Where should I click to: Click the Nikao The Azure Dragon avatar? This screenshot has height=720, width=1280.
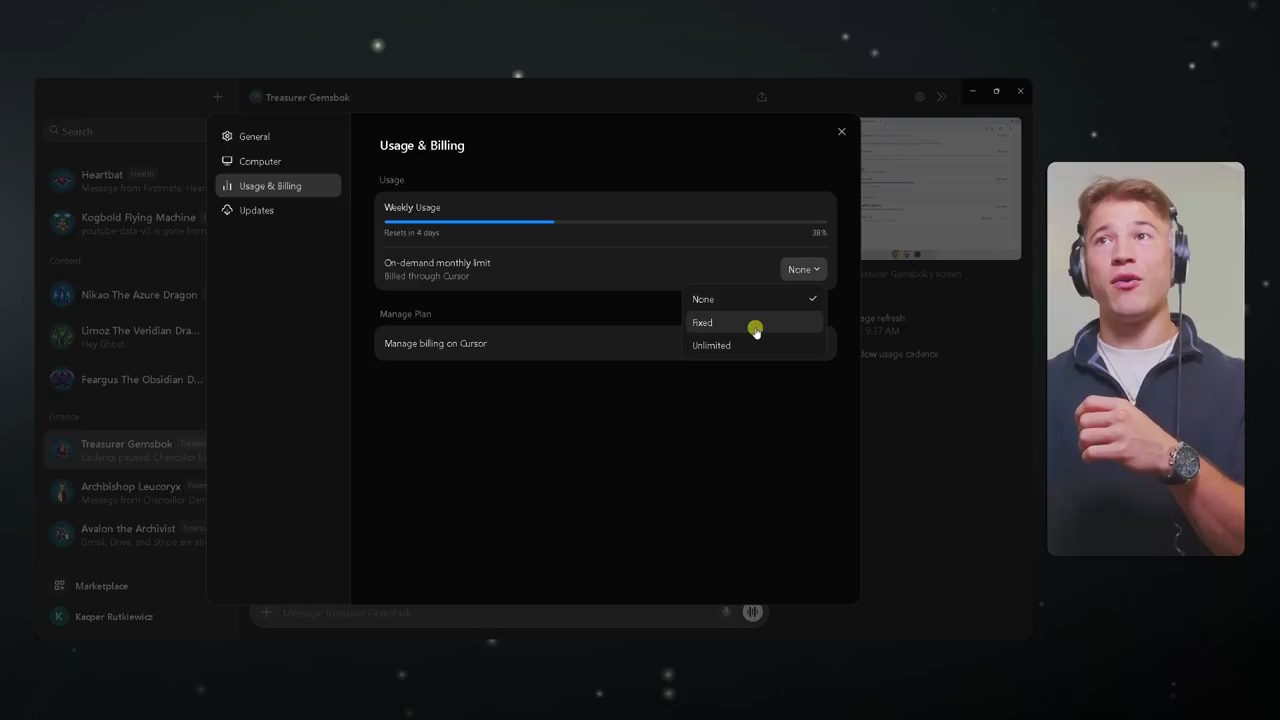click(x=63, y=295)
